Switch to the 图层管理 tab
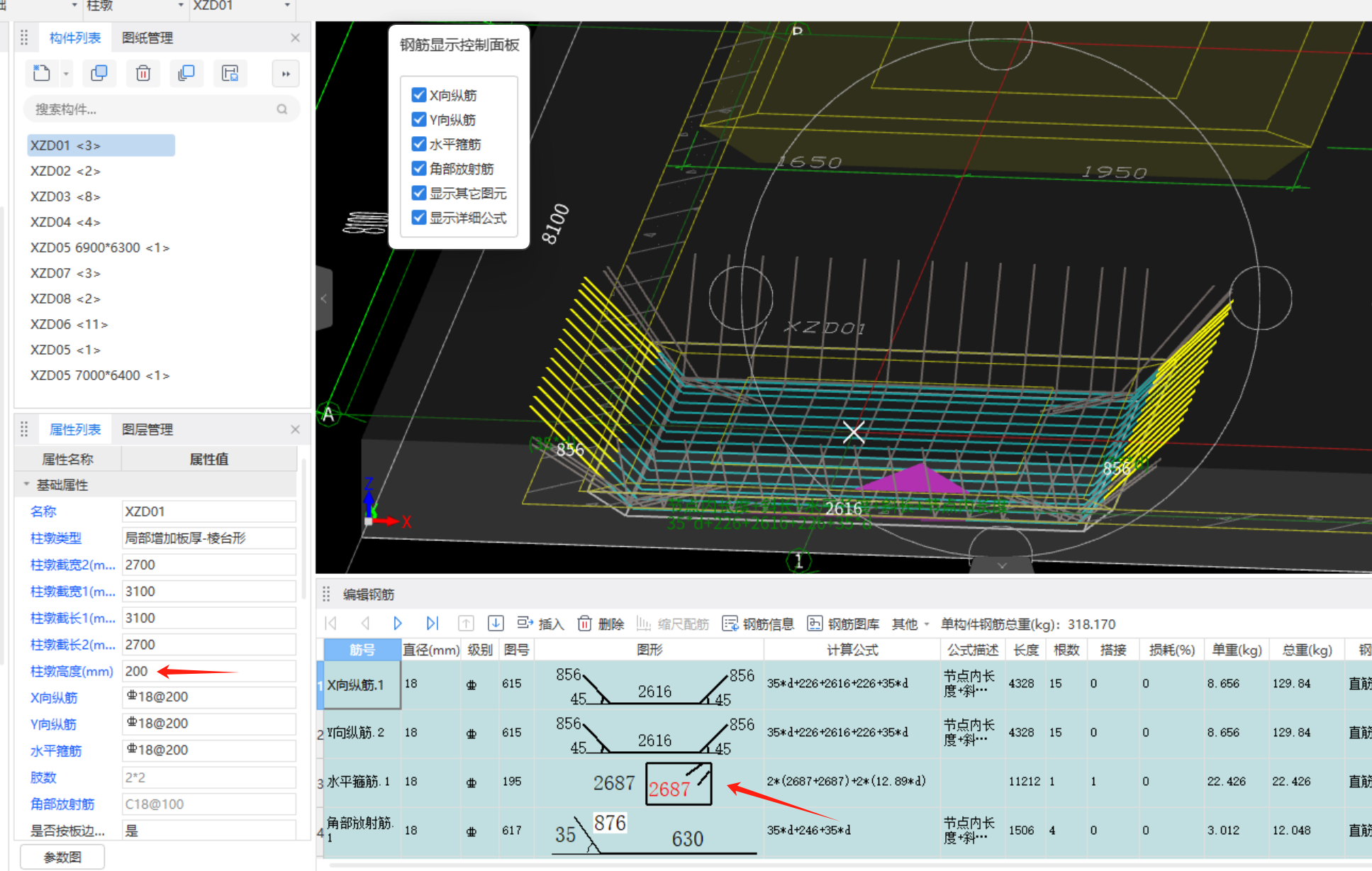The width and height of the screenshot is (1372, 871). click(147, 430)
